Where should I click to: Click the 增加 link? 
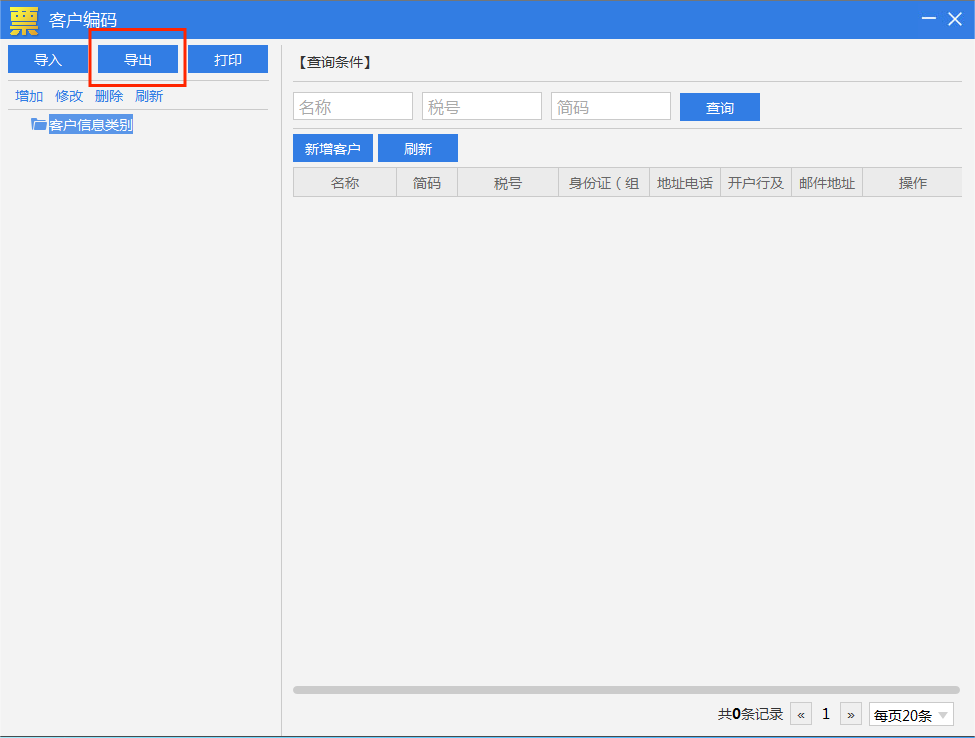tap(29, 96)
